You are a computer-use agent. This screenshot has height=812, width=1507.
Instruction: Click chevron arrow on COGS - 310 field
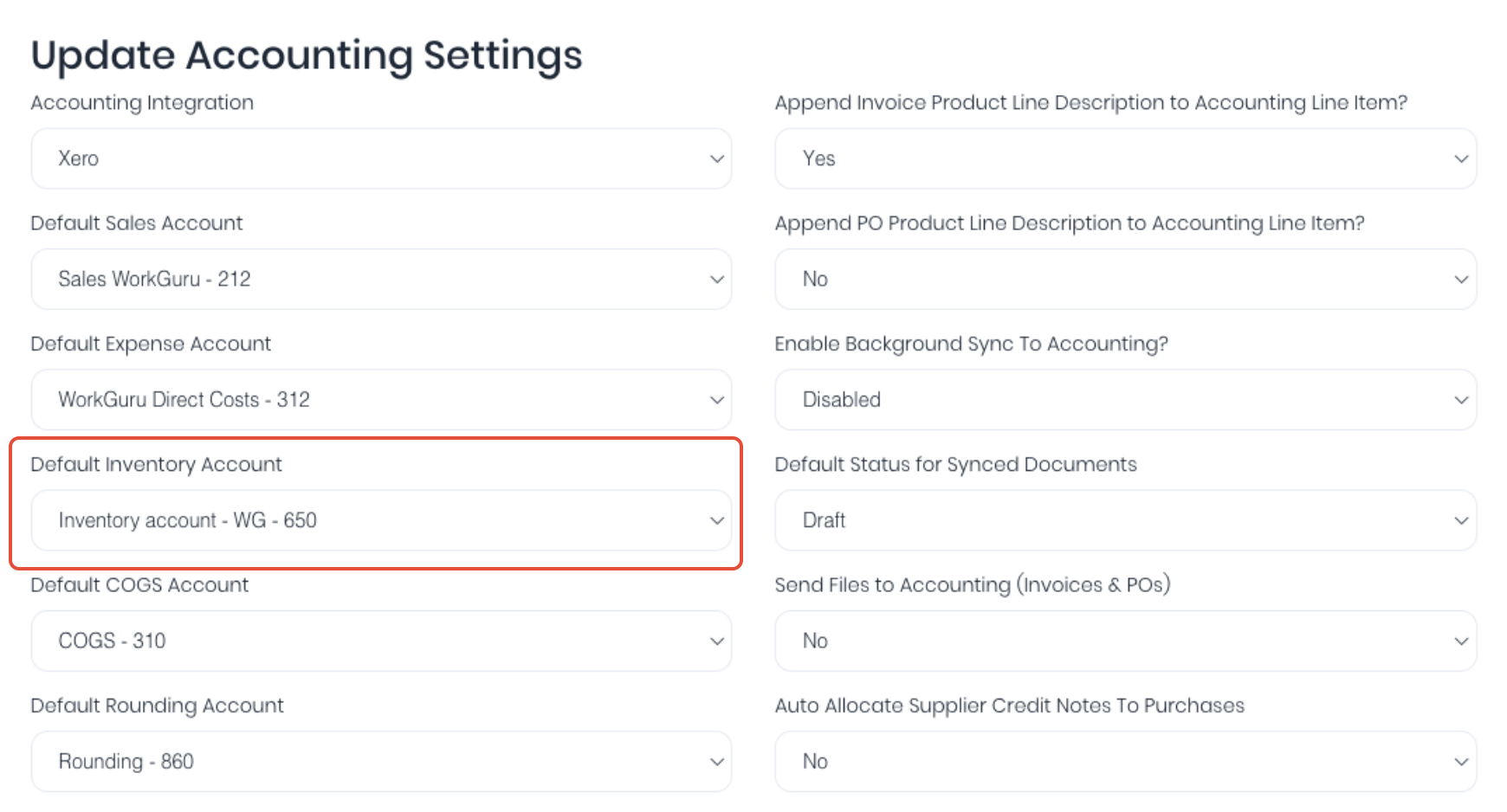[x=717, y=641]
